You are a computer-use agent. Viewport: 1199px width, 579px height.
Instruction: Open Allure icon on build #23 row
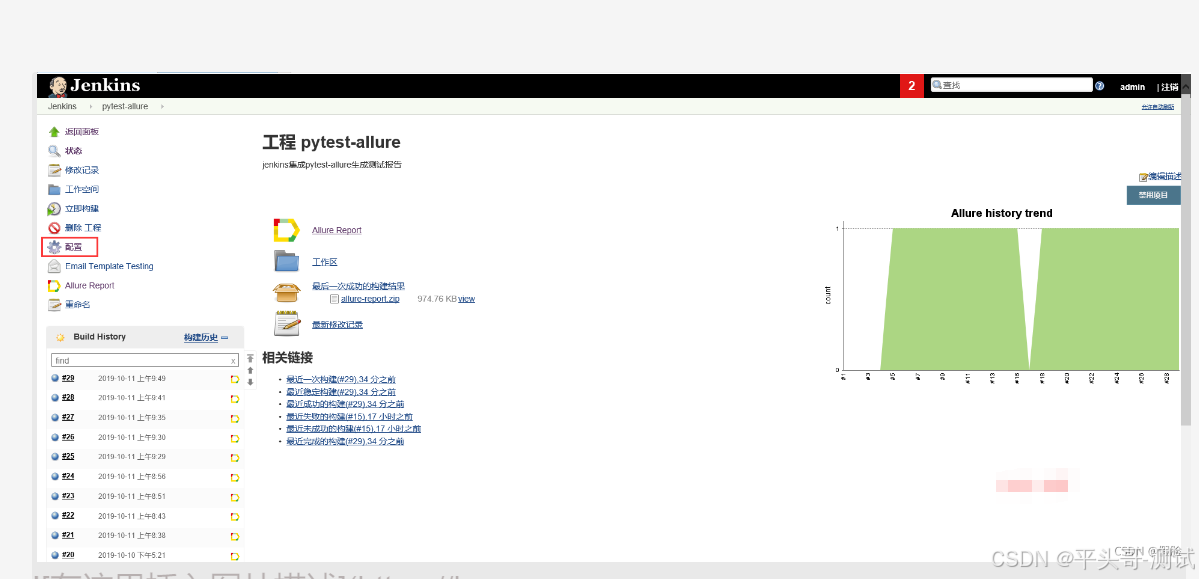tap(235, 497)
